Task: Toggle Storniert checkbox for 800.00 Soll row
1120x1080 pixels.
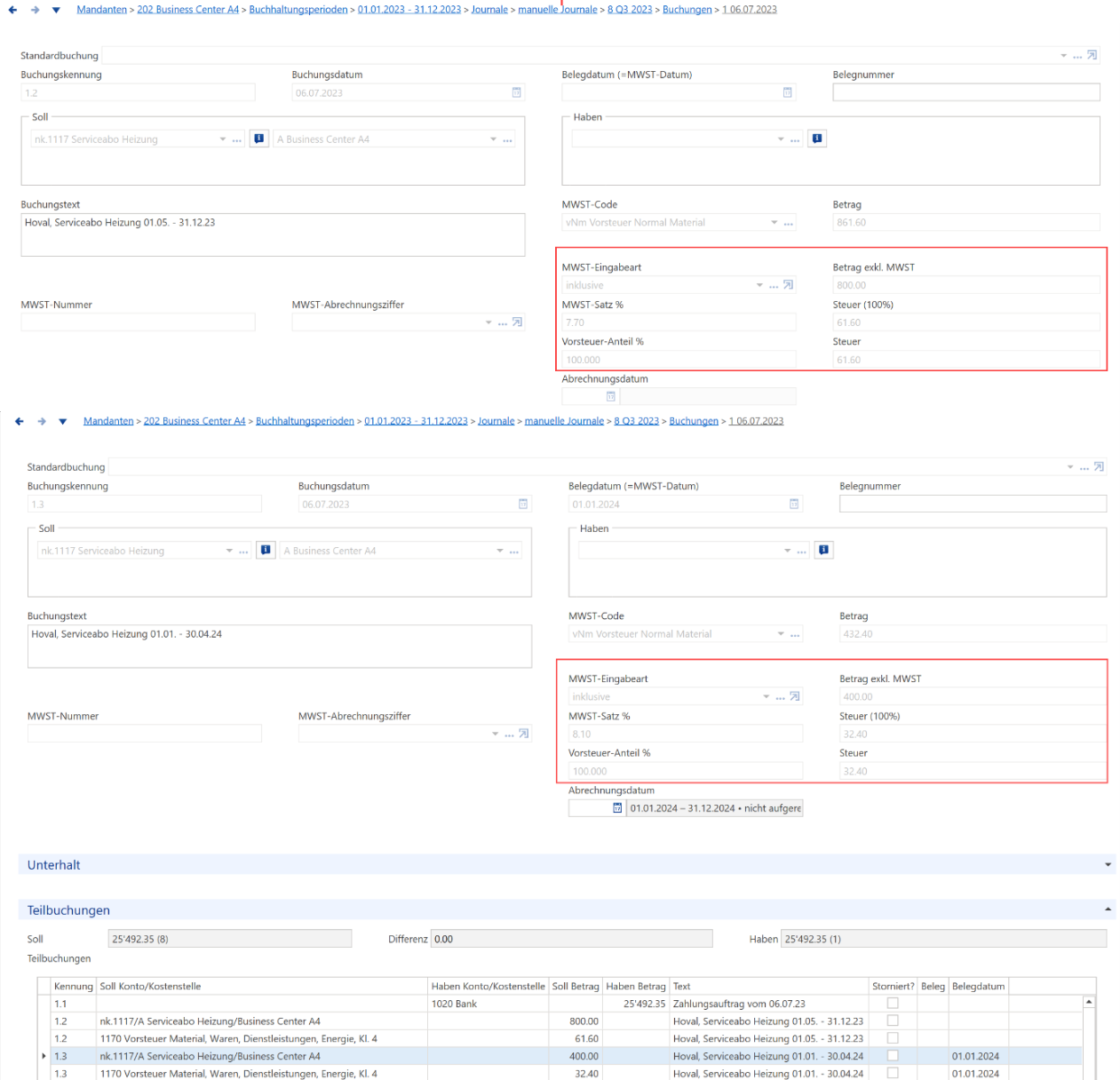Action: 893,1021
